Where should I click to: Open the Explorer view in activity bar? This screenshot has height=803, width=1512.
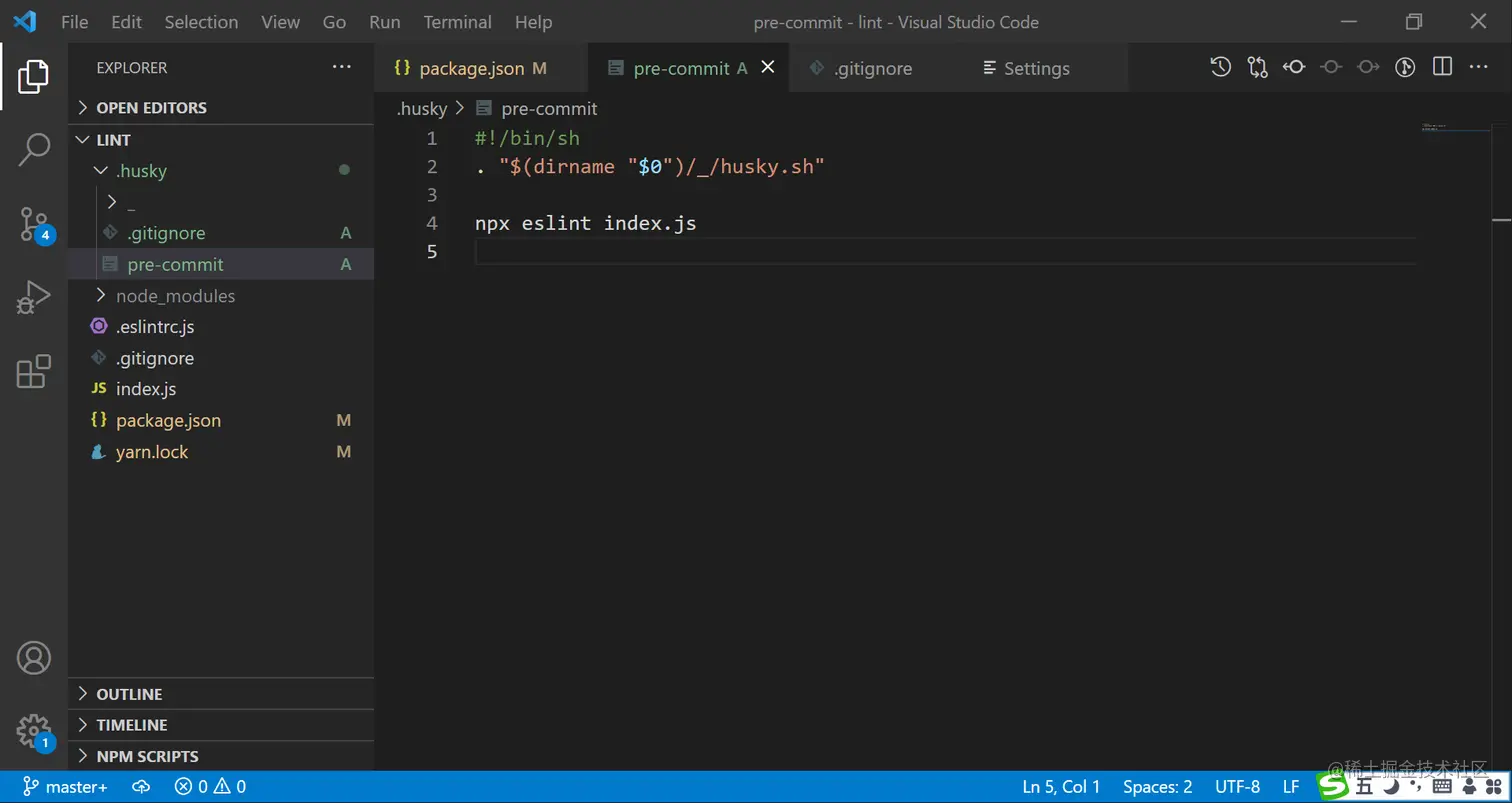point(33,76)
